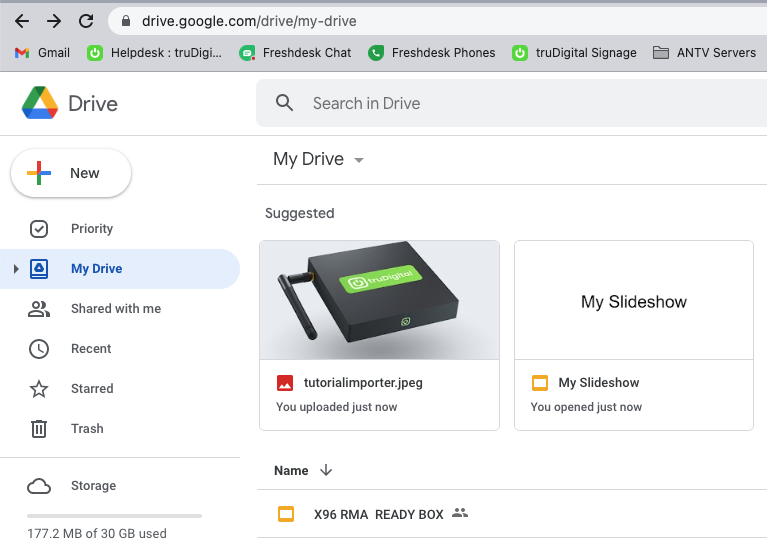Click the Slides icon on X96 RMA row
Image resolution: width=767 pixels, height=543 pixels.
[x=286, y=514]
